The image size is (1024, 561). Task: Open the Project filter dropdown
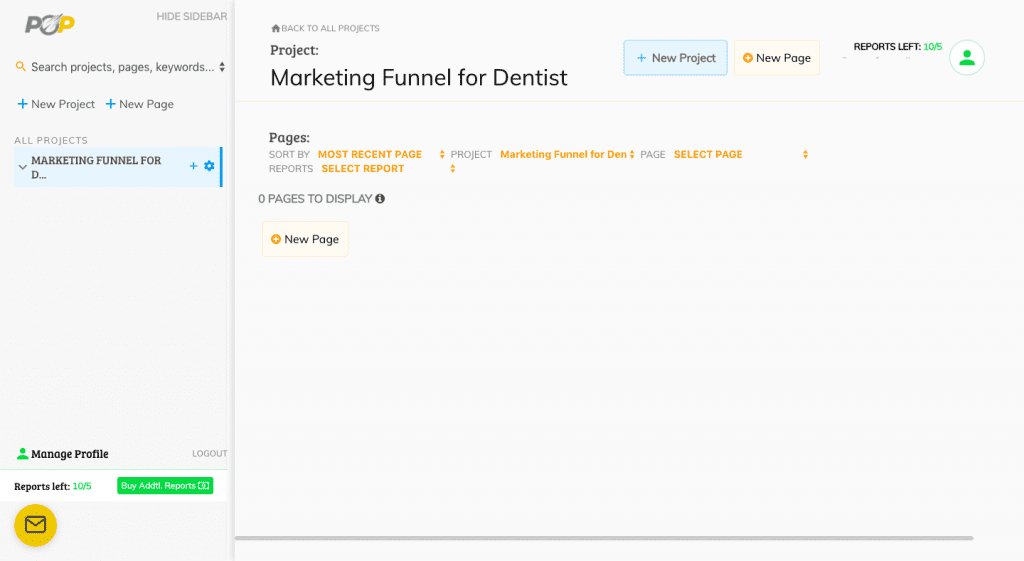(567, 155)
